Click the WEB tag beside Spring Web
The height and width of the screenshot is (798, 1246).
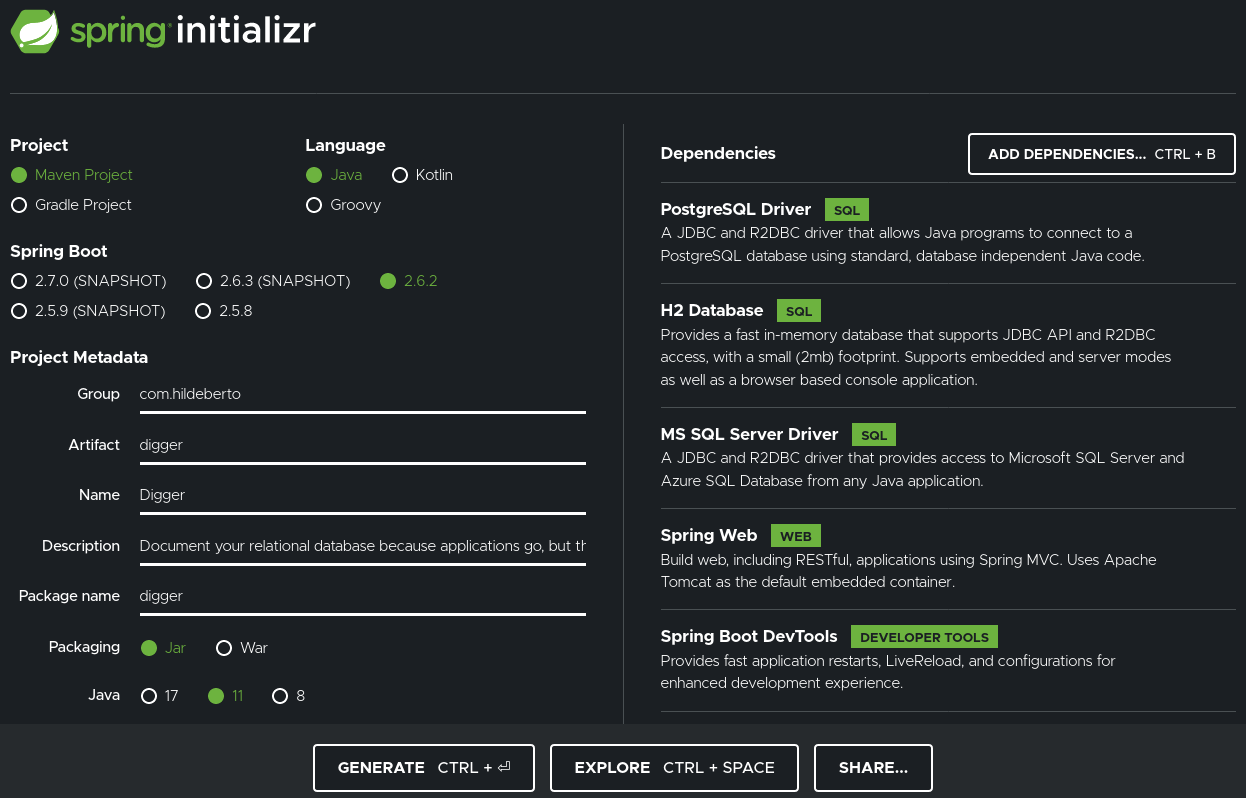pyautogui.click(x=796, y=536)
